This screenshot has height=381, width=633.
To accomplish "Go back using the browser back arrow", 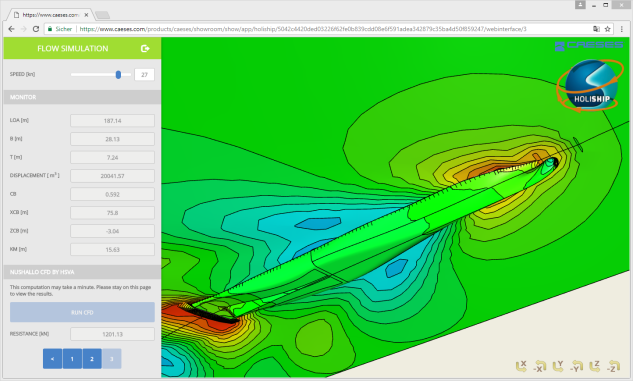I will (x=11, y=29).
